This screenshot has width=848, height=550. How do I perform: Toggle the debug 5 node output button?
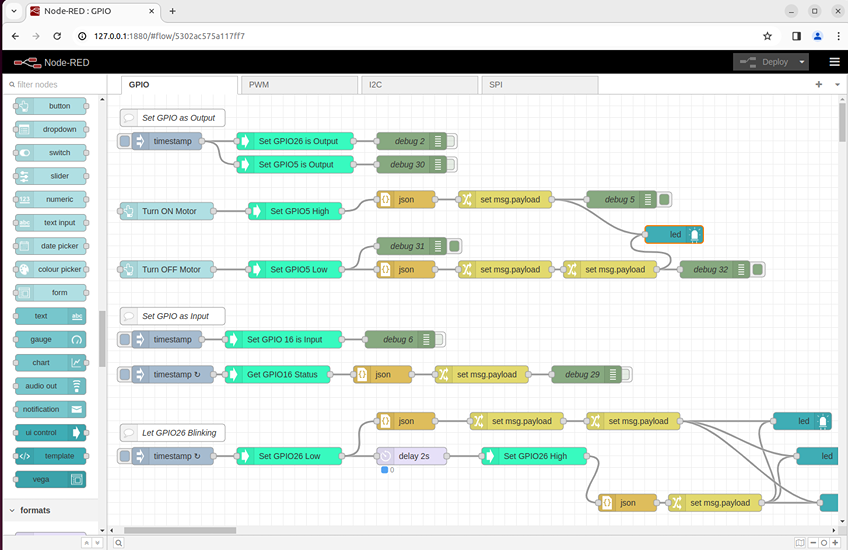(x=665, y=200)
